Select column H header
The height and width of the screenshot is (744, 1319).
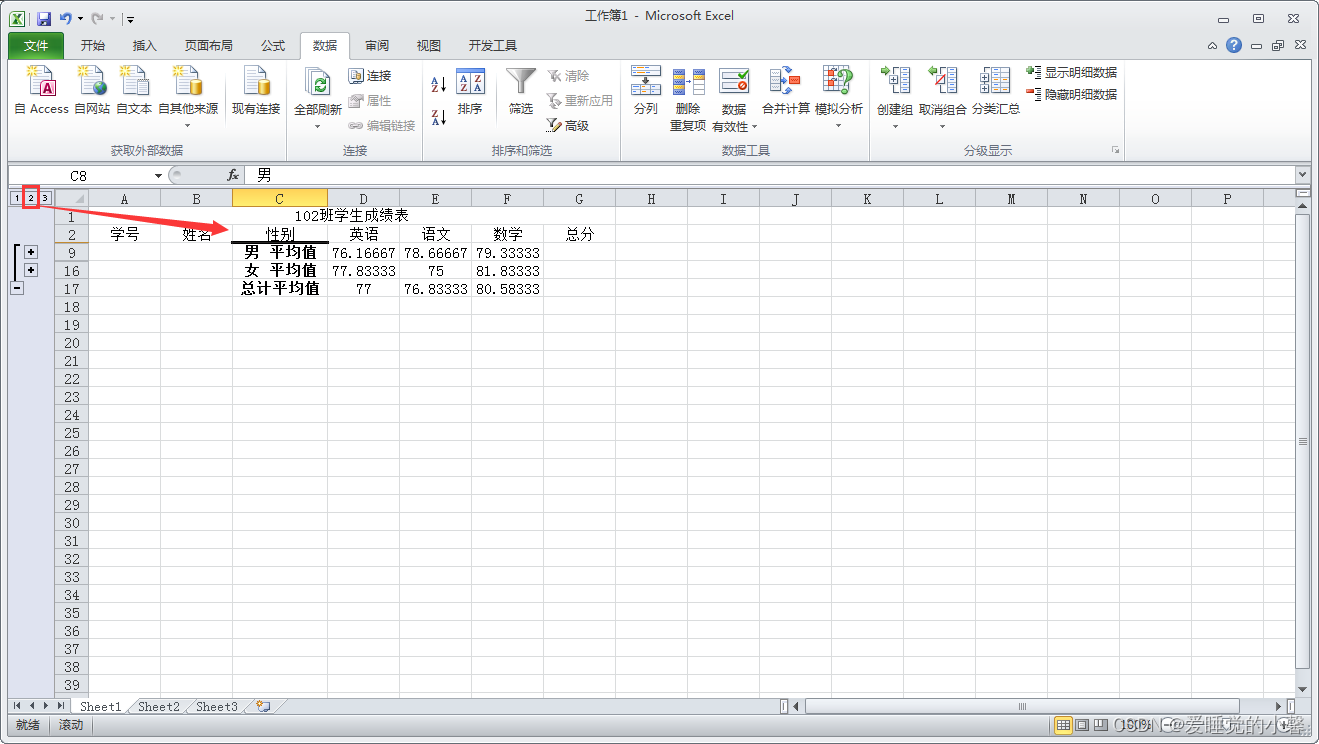(651, 198)
